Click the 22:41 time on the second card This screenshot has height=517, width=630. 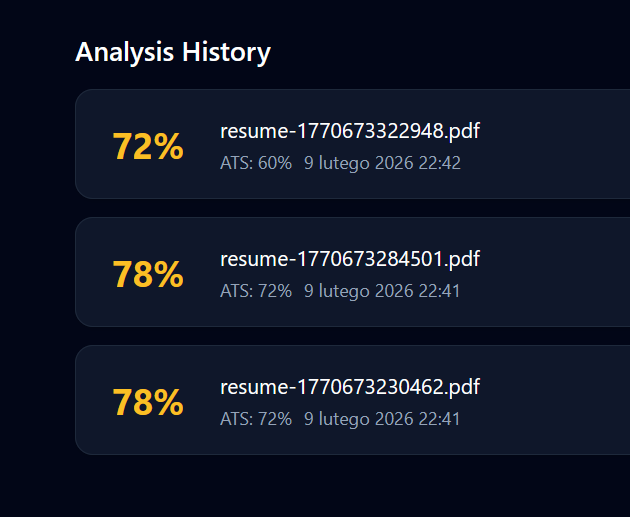[441, 291]
